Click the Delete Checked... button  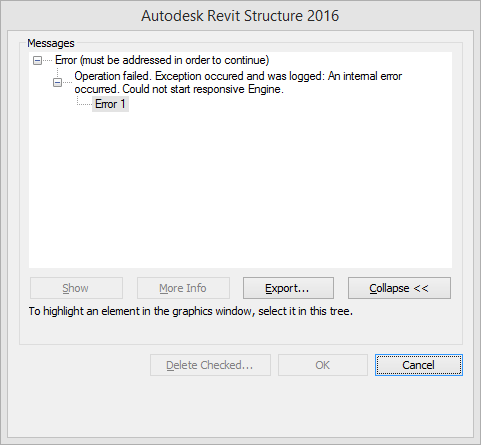[210, 365]
